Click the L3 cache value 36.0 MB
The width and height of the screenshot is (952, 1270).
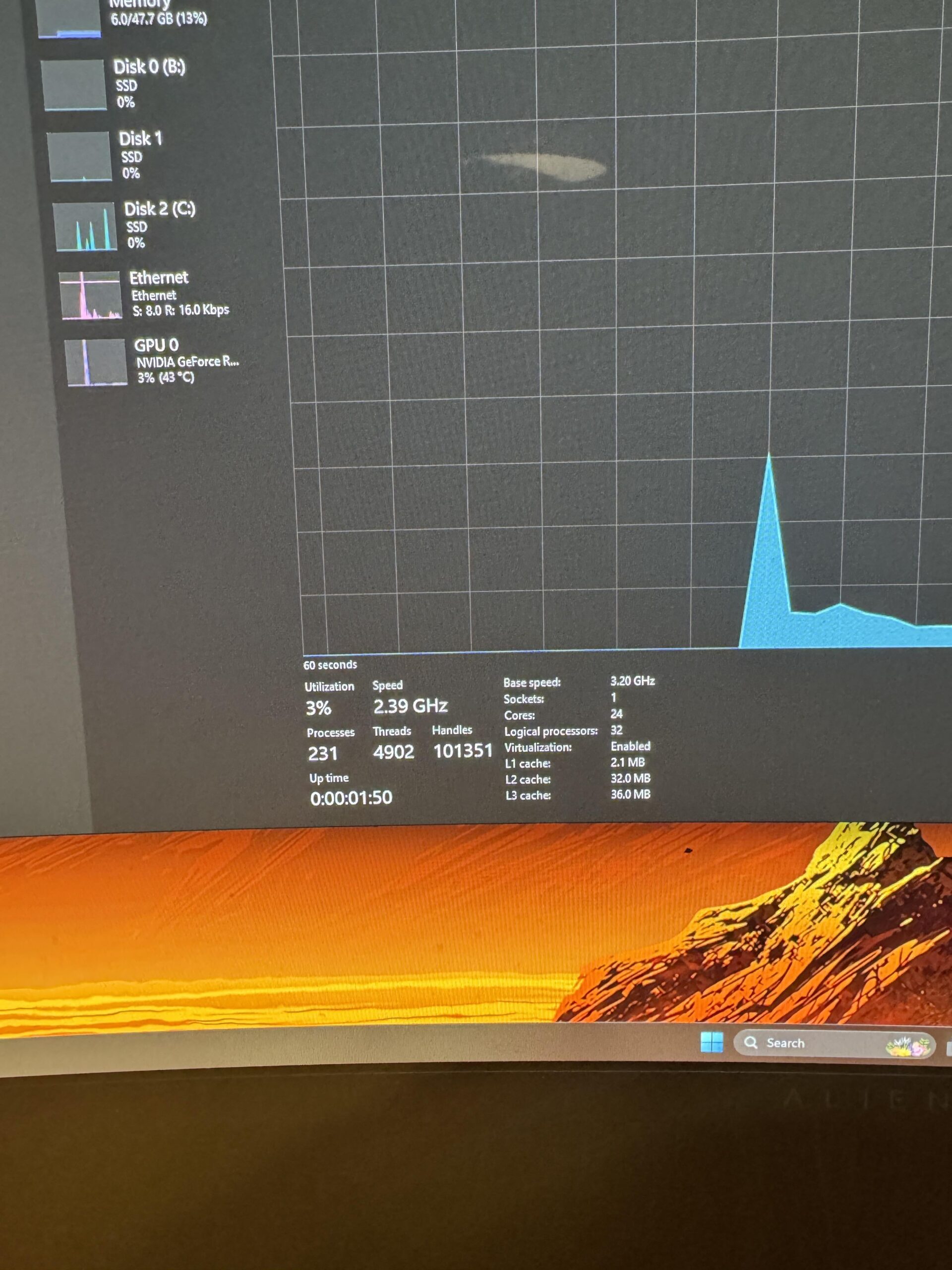[x=630, y=794]
